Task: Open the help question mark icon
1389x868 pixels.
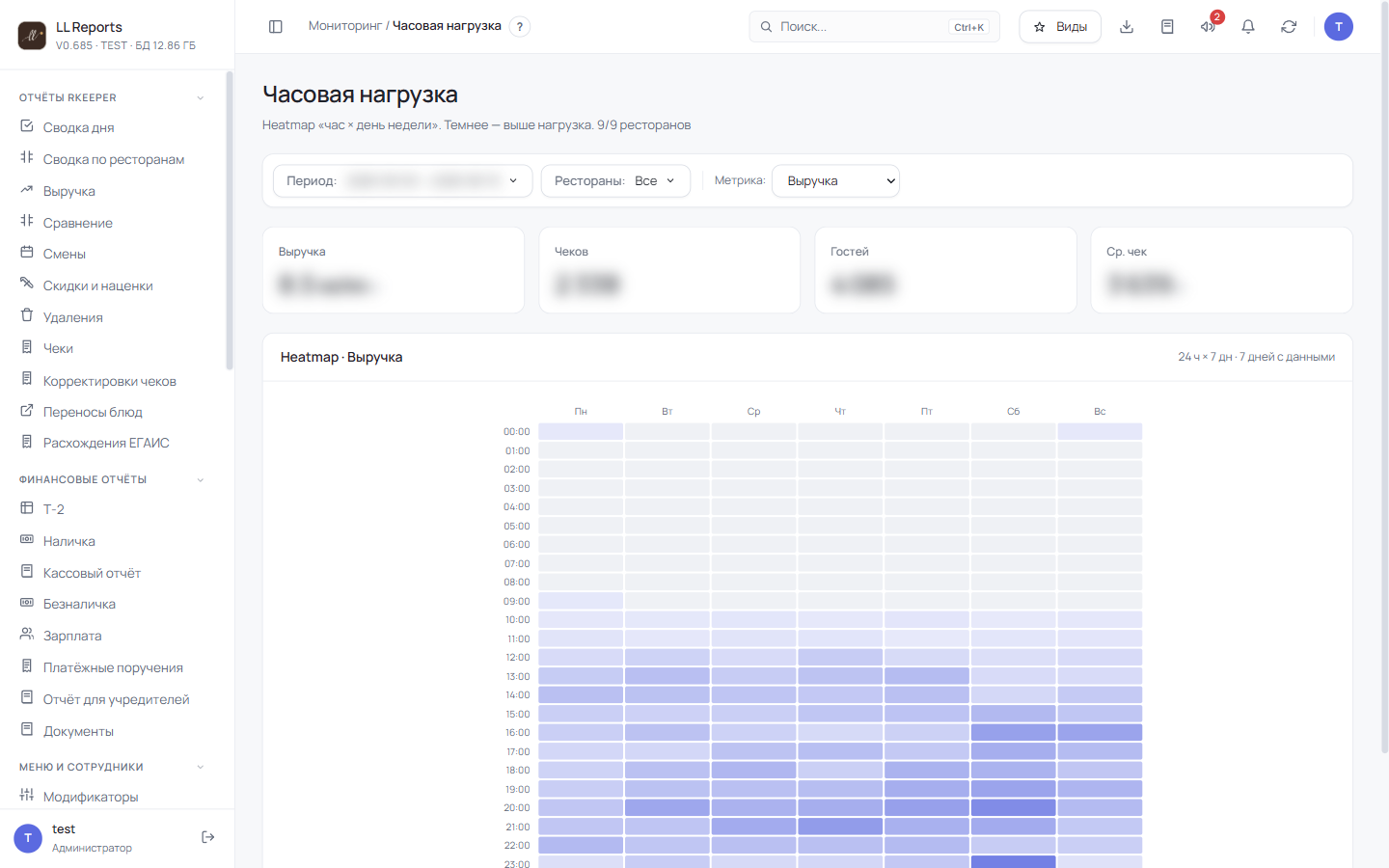Action: (x=520, y=27)
